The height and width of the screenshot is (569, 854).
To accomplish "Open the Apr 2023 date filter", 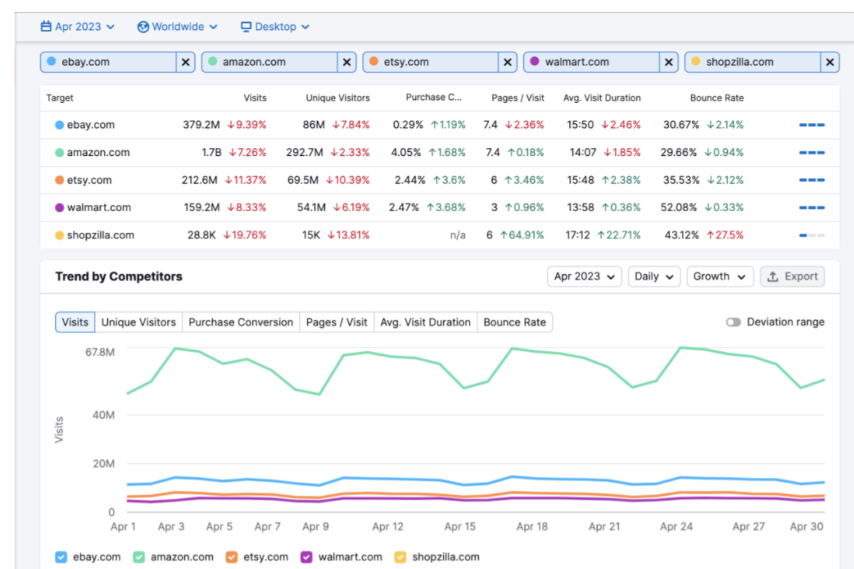I will 77,27.
